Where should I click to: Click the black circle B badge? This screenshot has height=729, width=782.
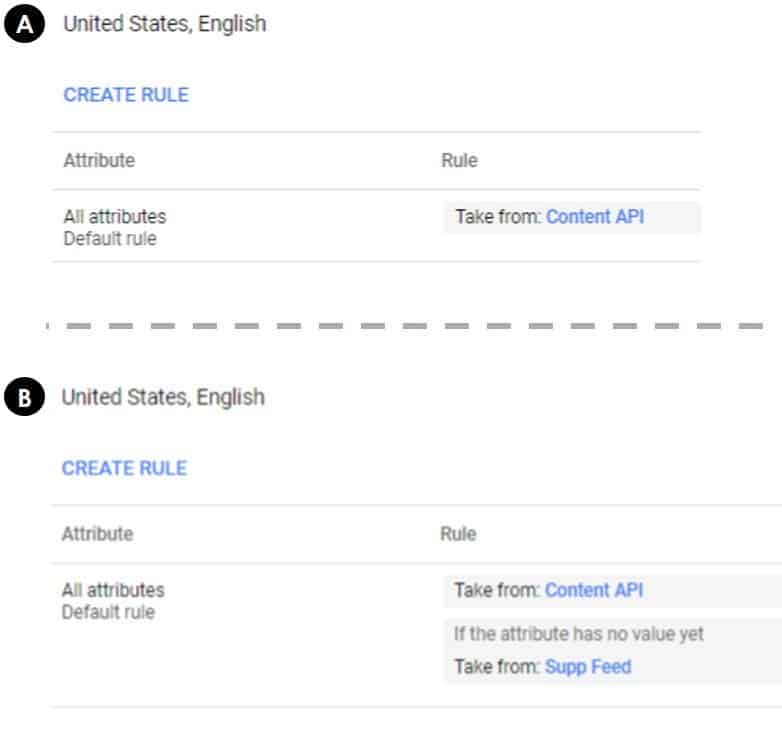pos(24,397)
